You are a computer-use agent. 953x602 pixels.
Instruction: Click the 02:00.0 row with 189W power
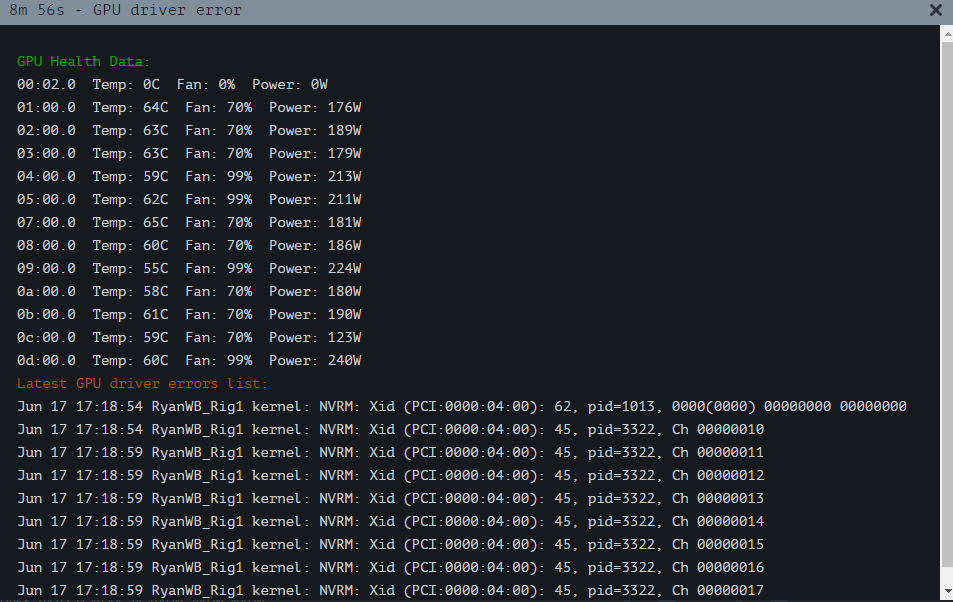tap(189, 131)
